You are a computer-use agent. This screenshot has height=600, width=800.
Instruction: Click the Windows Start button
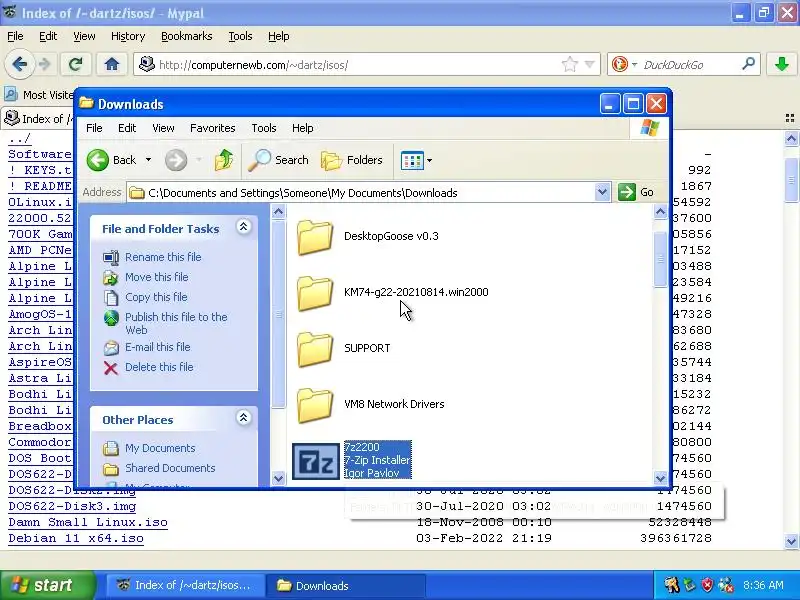coord(48,585)
